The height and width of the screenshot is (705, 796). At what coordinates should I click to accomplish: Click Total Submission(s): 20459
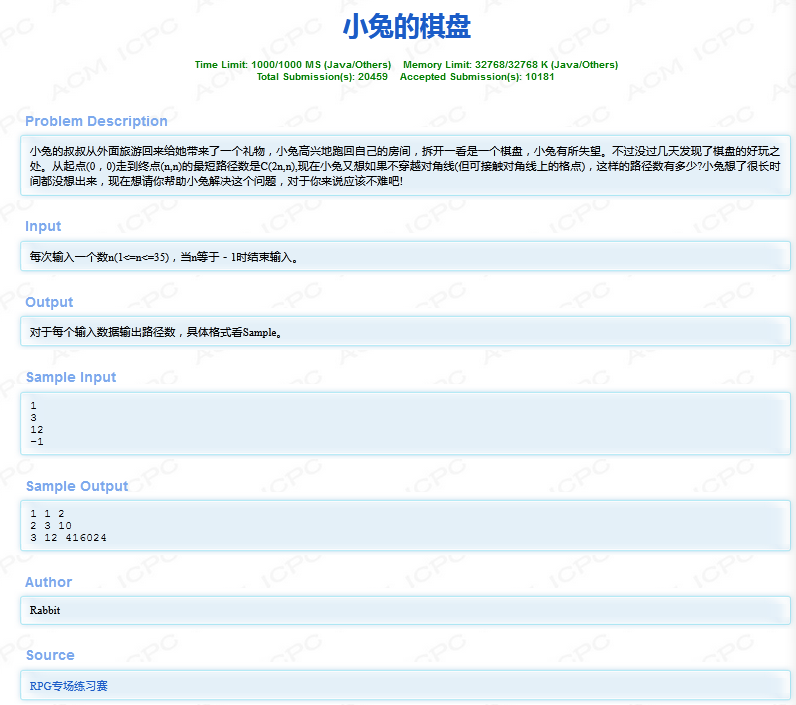[x=322, y=77]
